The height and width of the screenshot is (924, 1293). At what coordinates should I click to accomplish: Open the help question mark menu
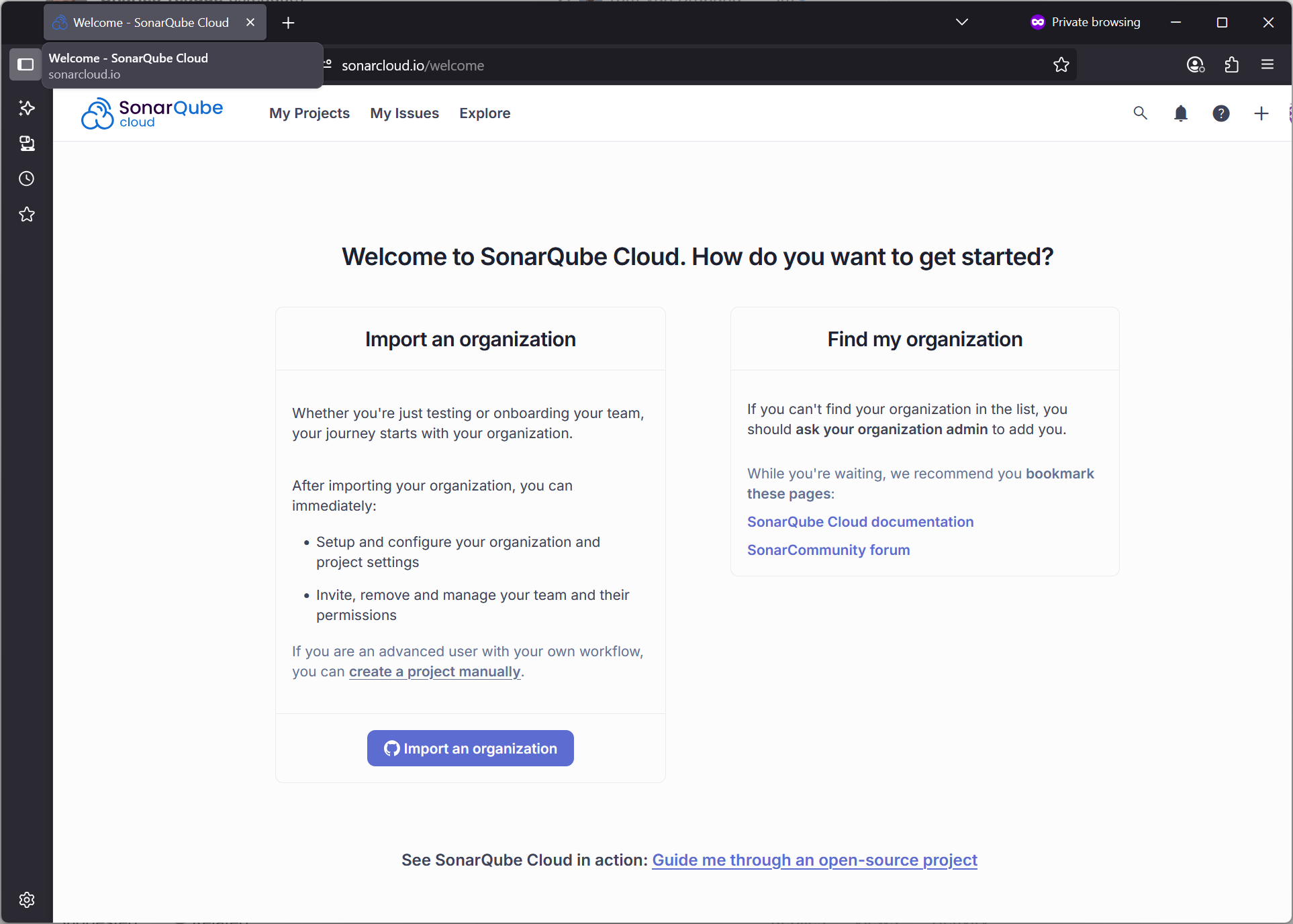pyautogui.click(x=1220, y=113)
